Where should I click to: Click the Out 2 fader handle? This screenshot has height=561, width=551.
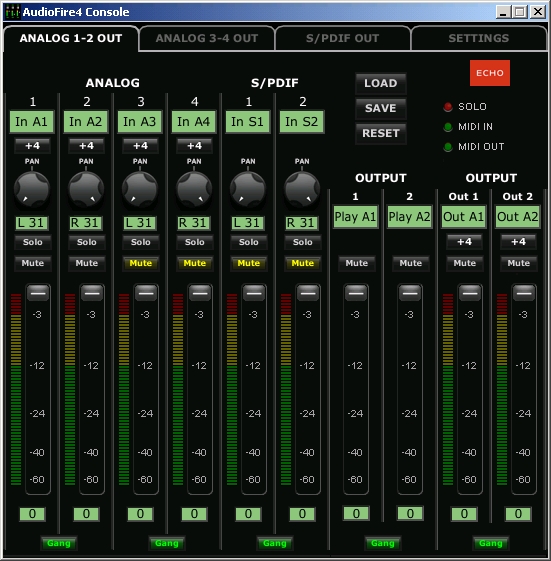pos(524,293)
